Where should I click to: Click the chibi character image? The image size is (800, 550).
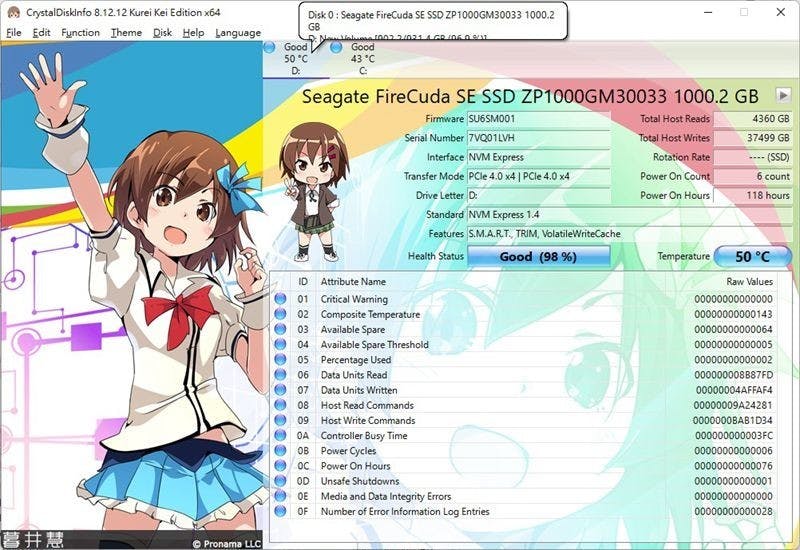point(312,191)
